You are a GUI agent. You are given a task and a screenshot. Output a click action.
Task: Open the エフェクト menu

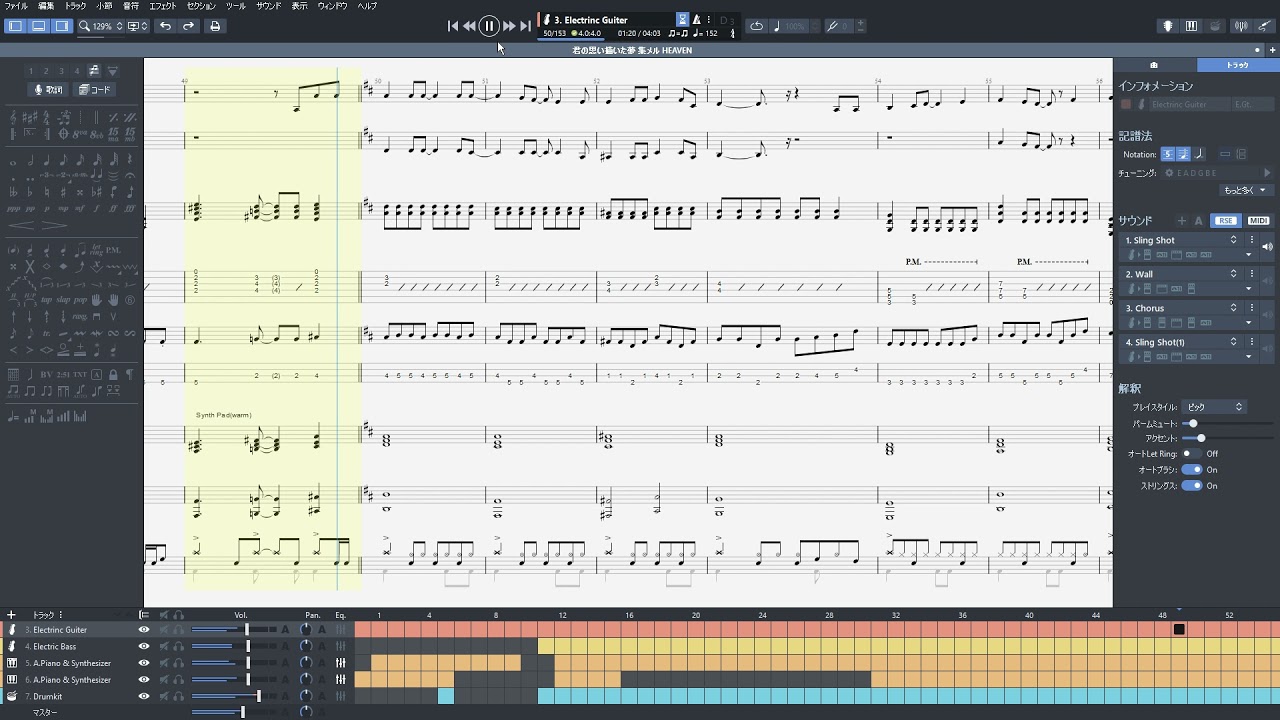coord(163,6)
